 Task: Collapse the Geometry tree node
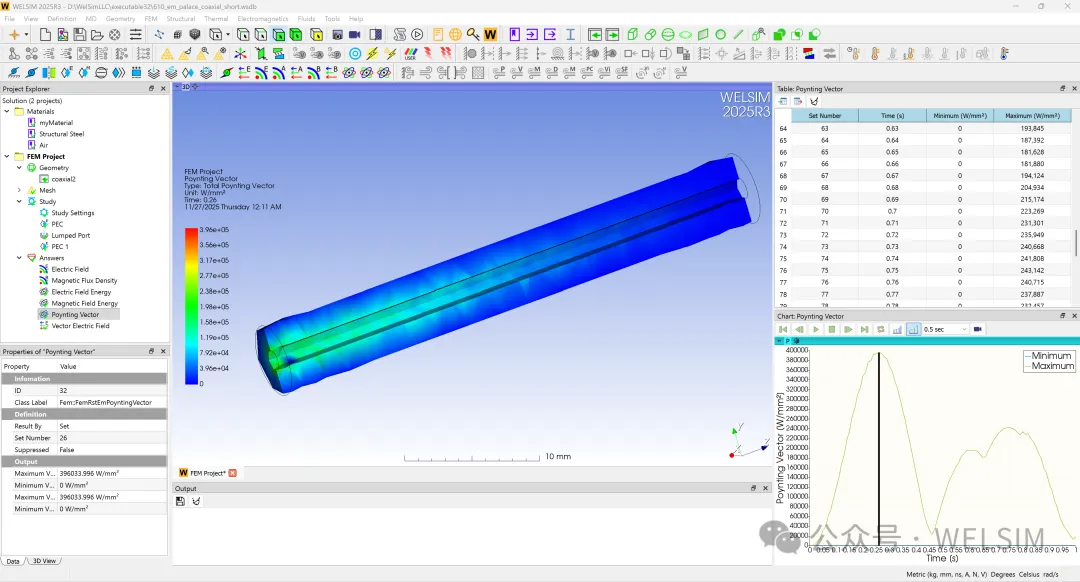pyautogui.click(x=19, y=167)
